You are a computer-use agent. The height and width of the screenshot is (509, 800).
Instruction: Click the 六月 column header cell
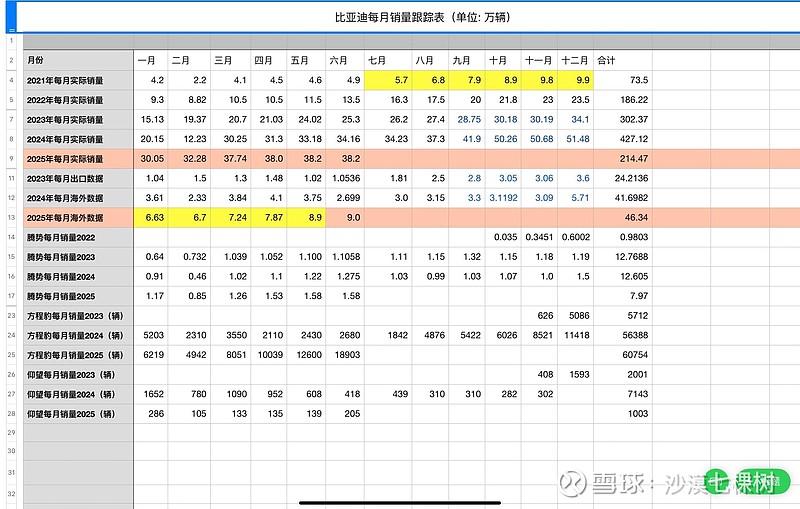[345, 60]
